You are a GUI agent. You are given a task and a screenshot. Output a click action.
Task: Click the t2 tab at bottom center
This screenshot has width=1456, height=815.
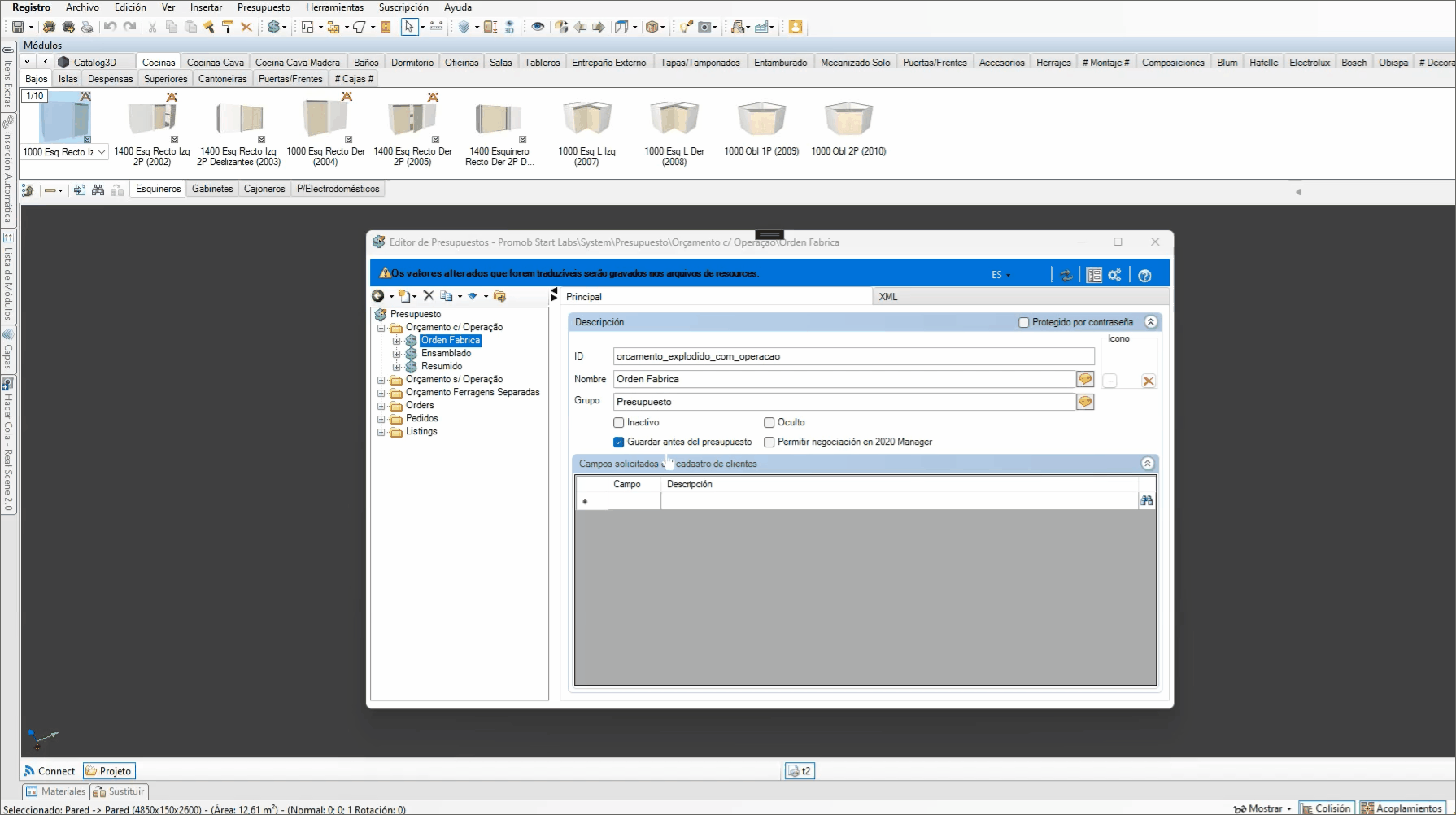click(800, 771)
